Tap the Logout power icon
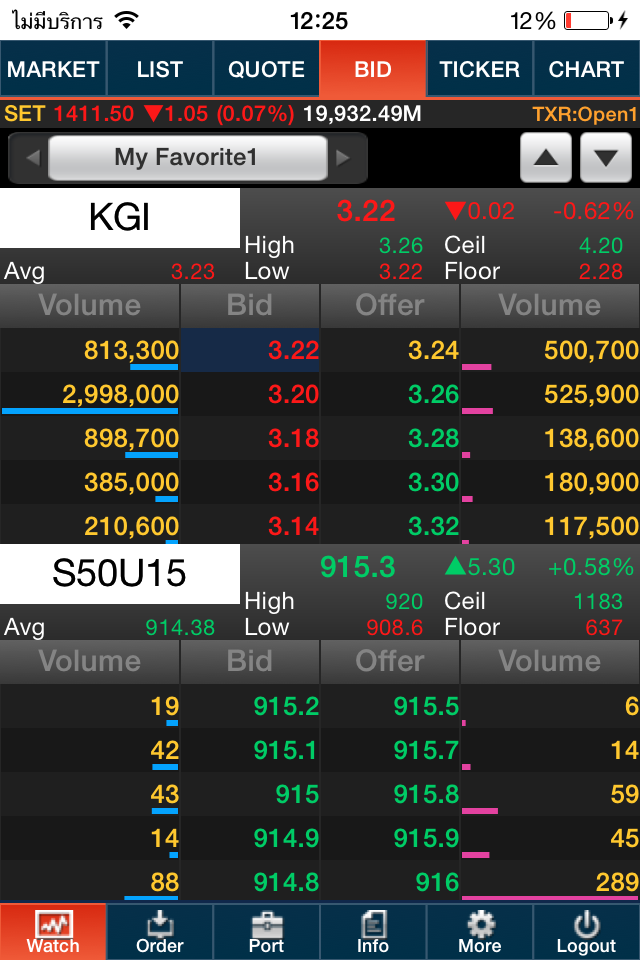Viewport: 640px width, 960px height. 586,924
